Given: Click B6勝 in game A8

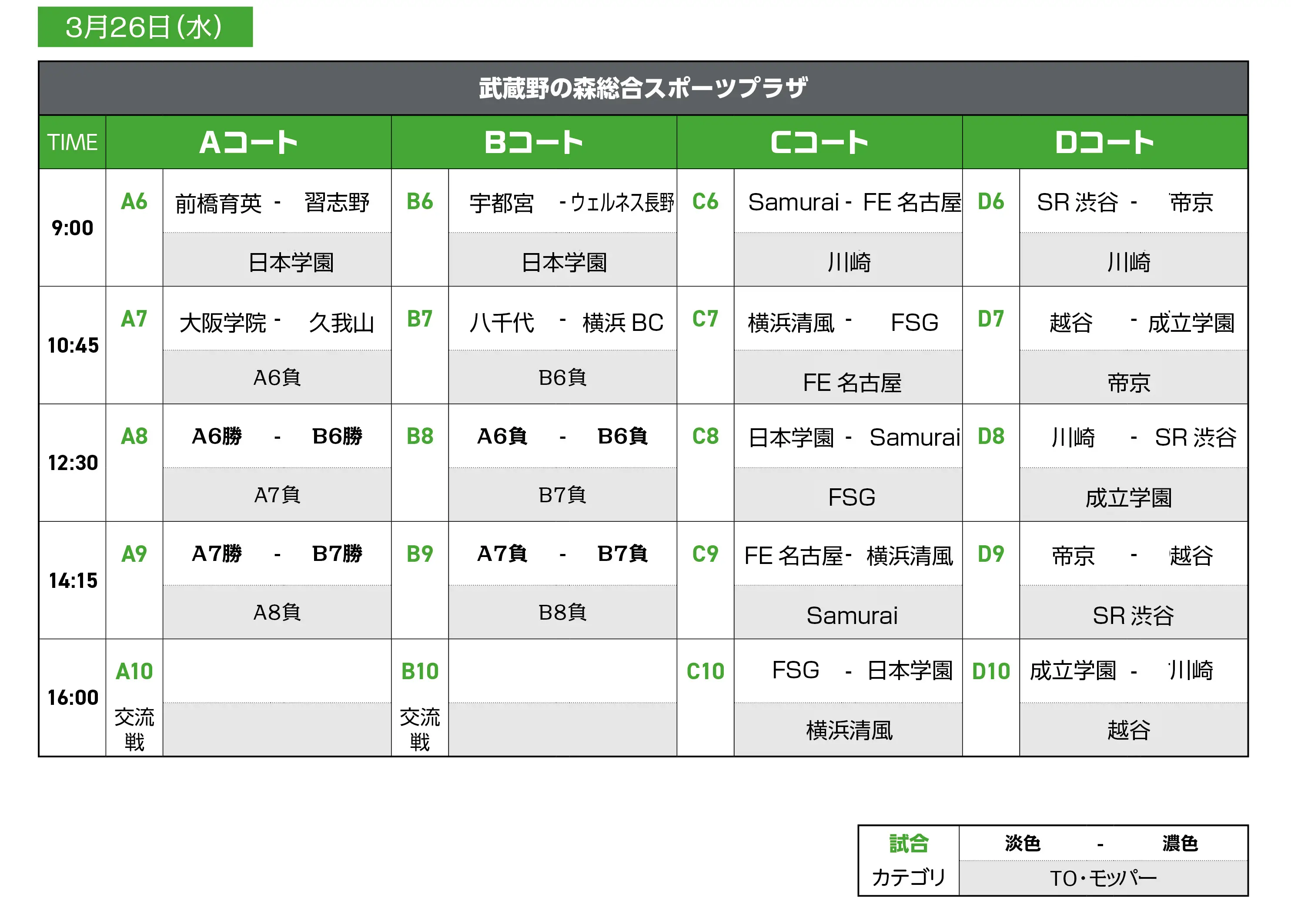Looking at the screenshot, I should coord(337,437).
